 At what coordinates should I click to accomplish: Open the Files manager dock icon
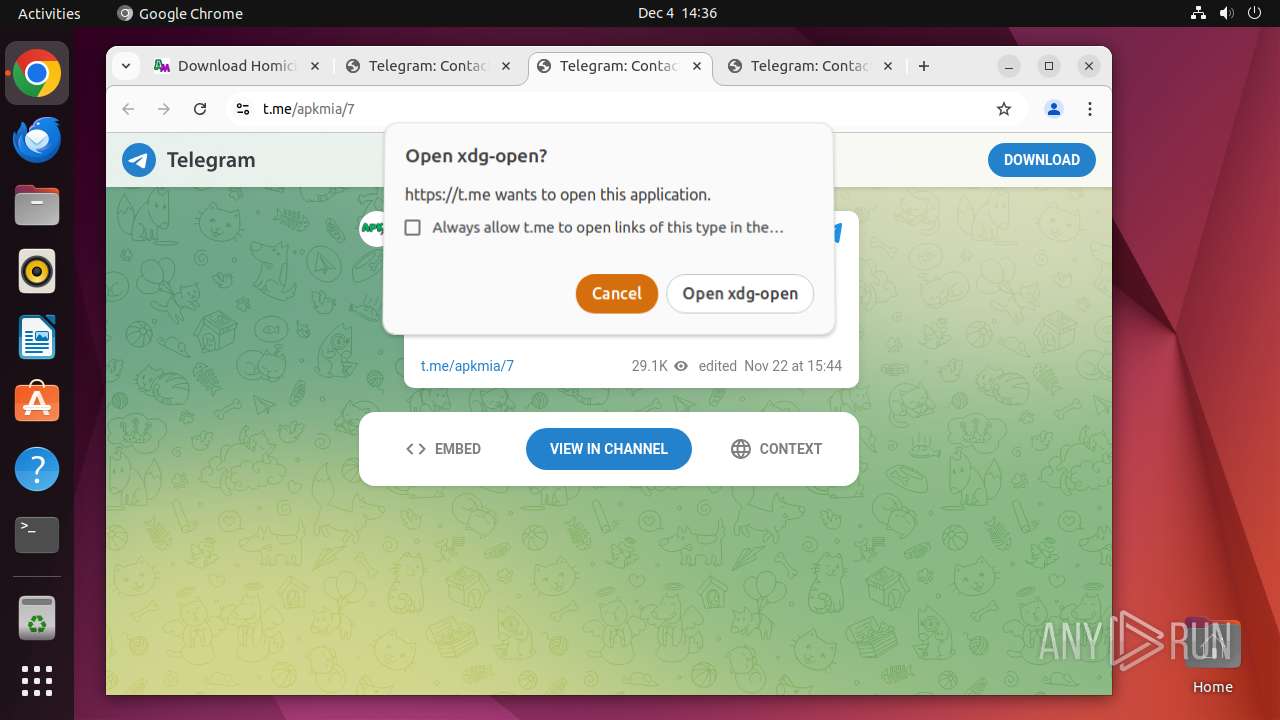coord(37,206)
